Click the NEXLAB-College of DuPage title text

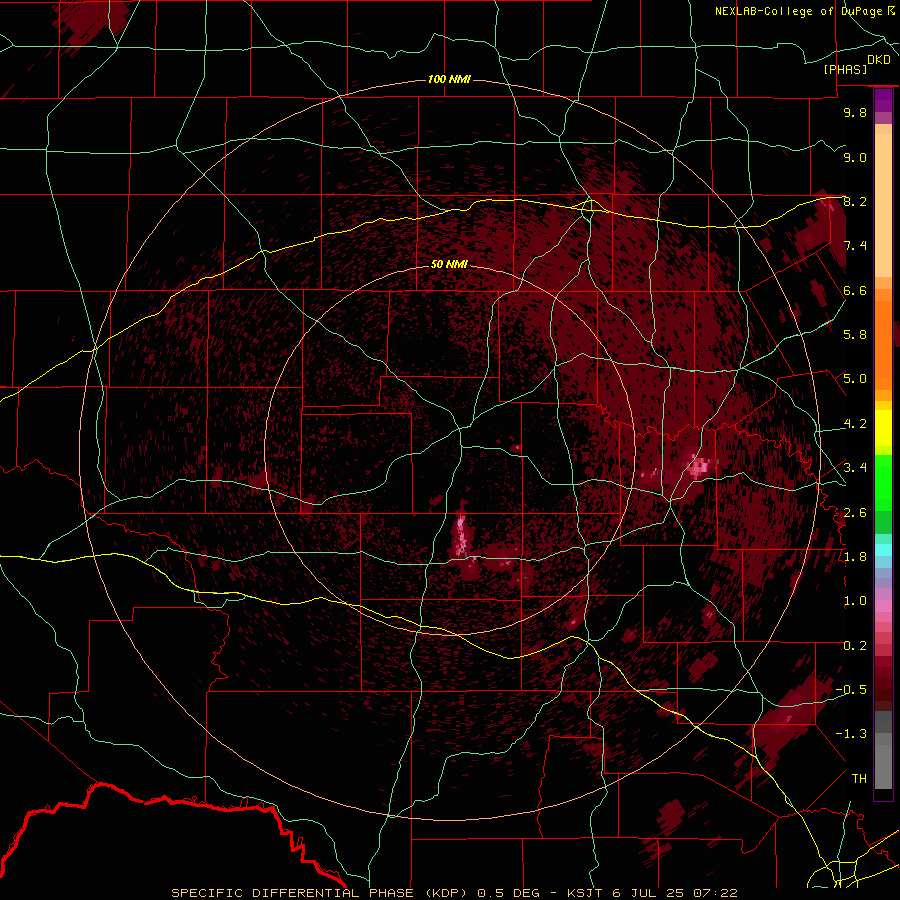[x=798, y=11]
